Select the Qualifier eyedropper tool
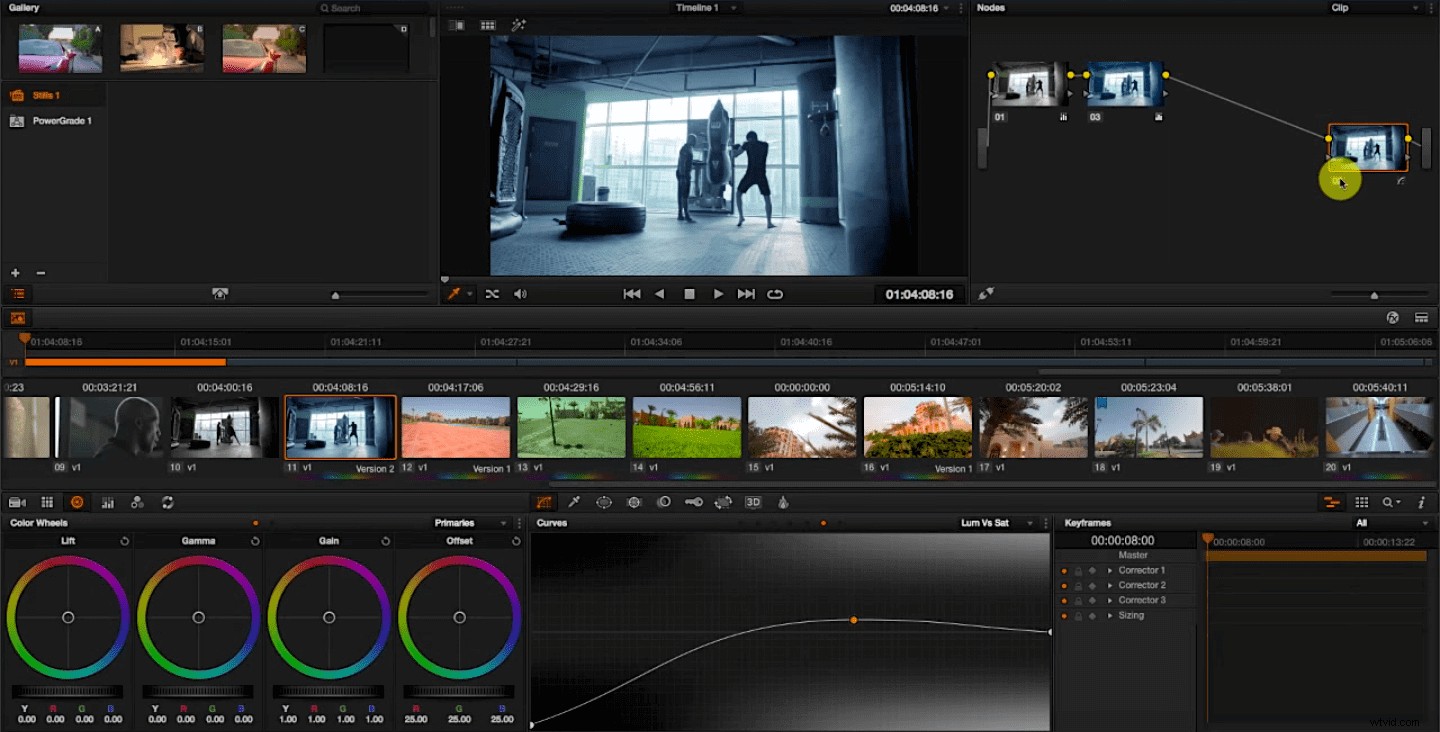1440x732 pixels. click(575, 502)
